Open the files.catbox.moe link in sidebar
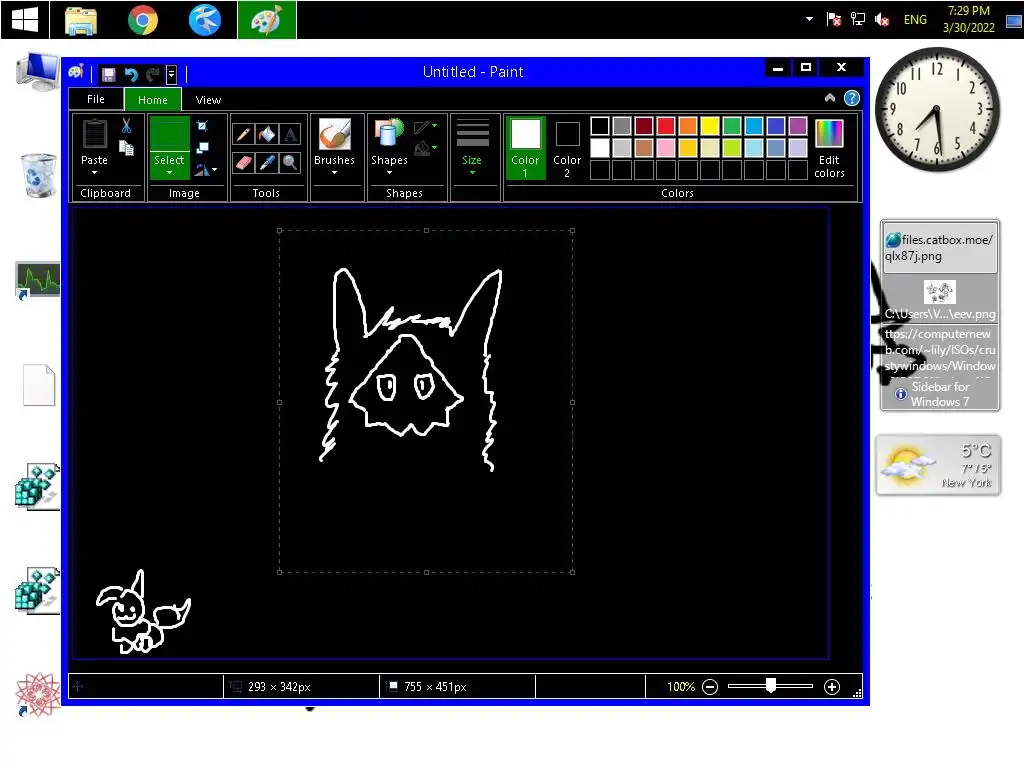 [939, 248]
